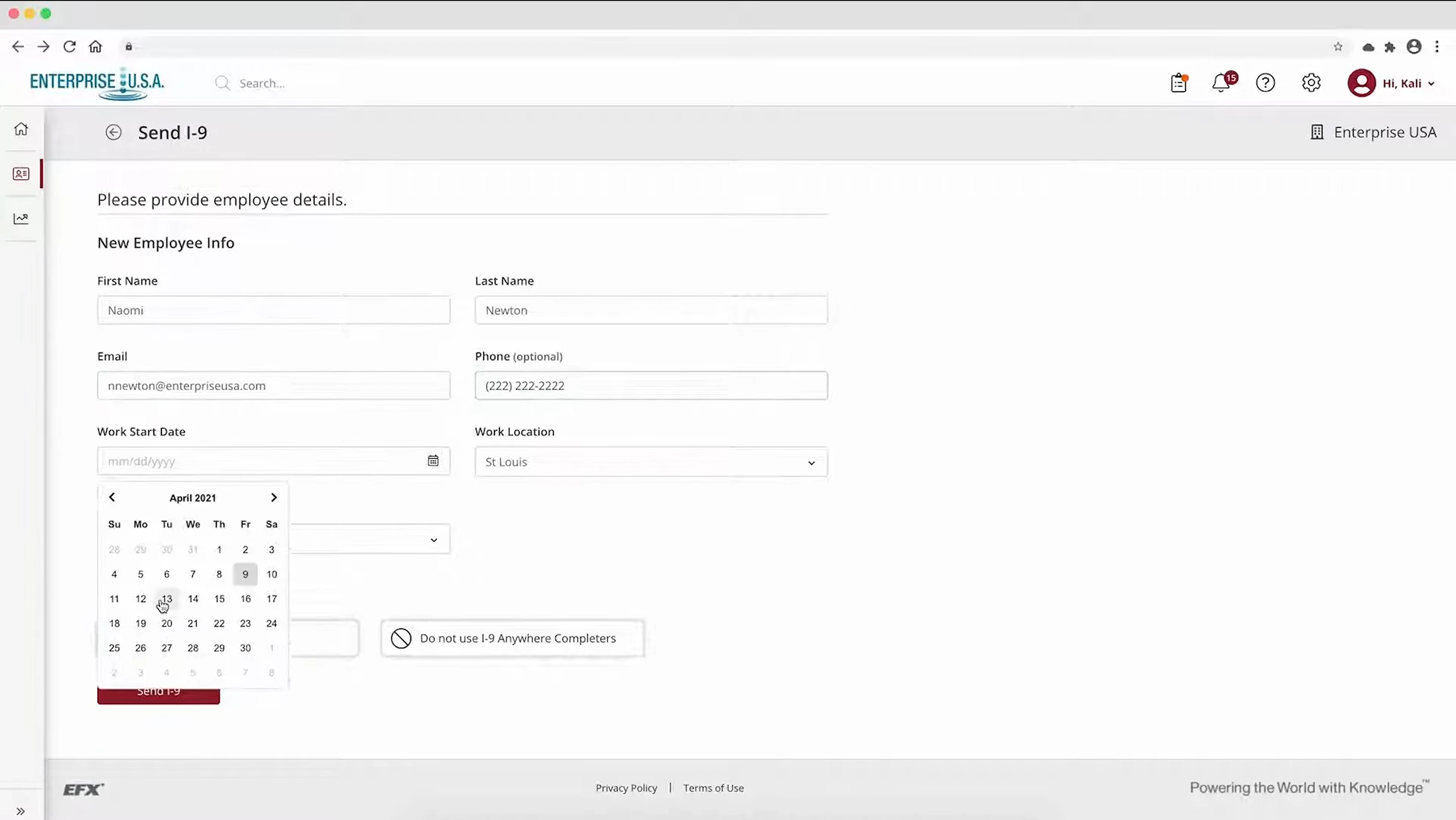
Task: Go back using the Send I-9 arrow
Action: [114, 132]
